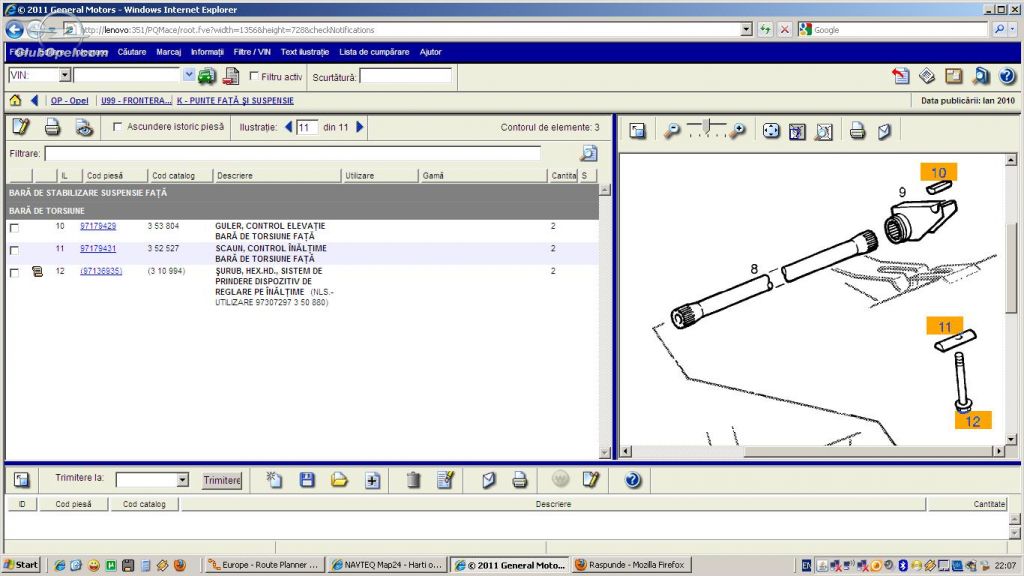
Task: Open the VIN type dropdown
Action: [65, 75]
